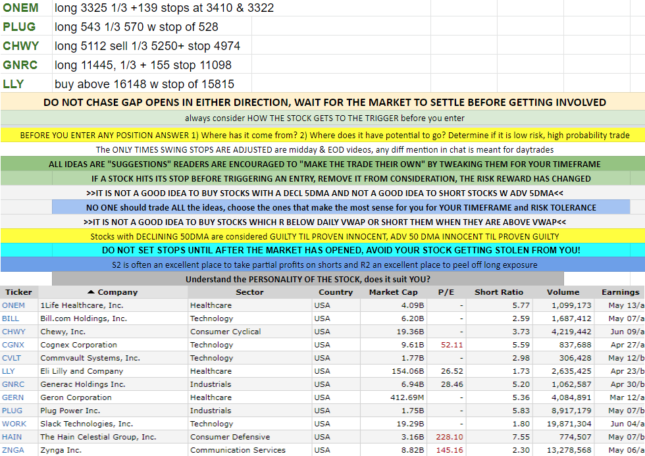Click Chewy earnings date Jun 09
This screenshot has width=645, height=456.
click(x=627, y=331)
